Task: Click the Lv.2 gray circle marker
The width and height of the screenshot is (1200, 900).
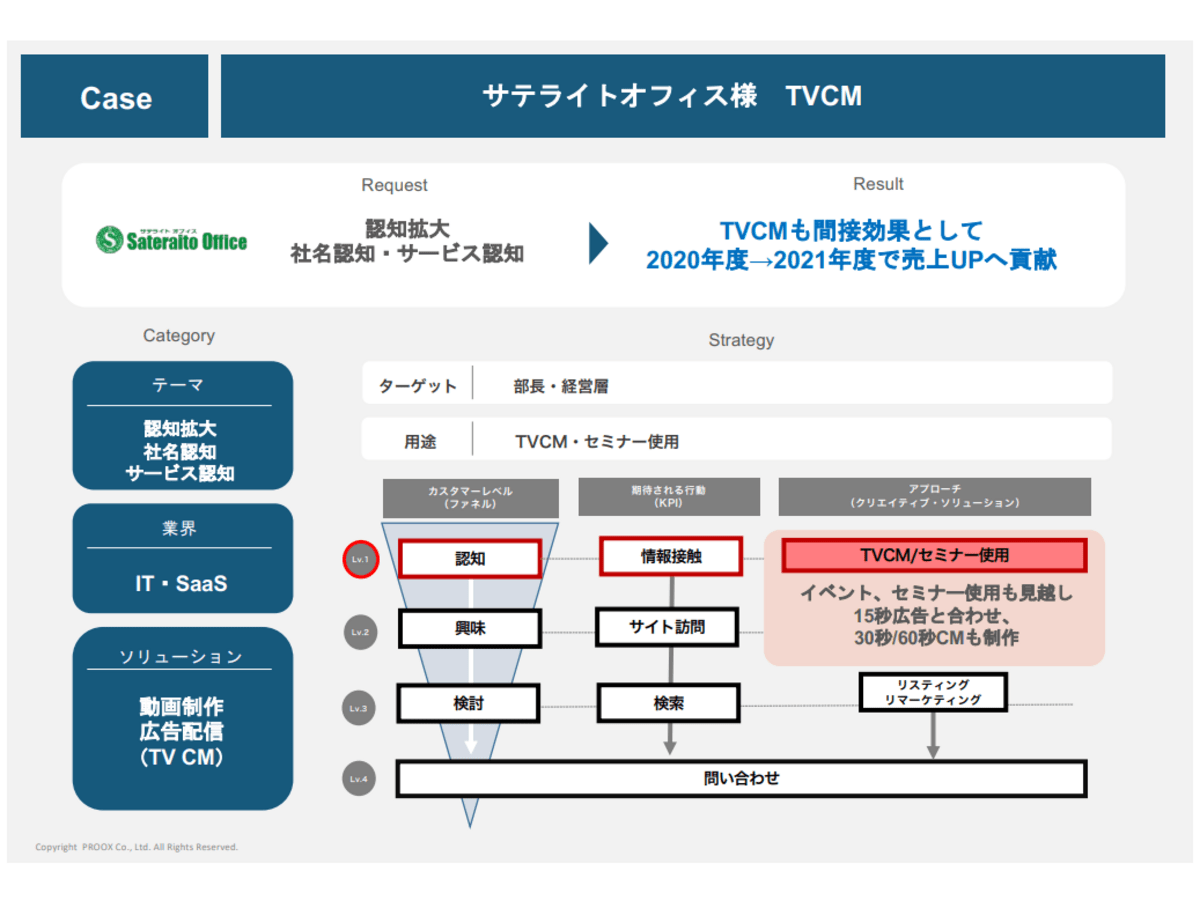Action: (359, 632)
